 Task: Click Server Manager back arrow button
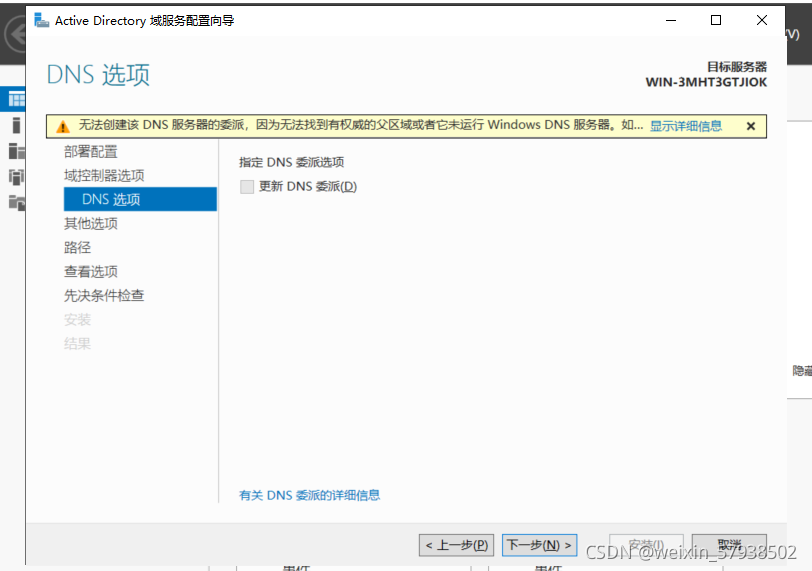pos(16,34)
